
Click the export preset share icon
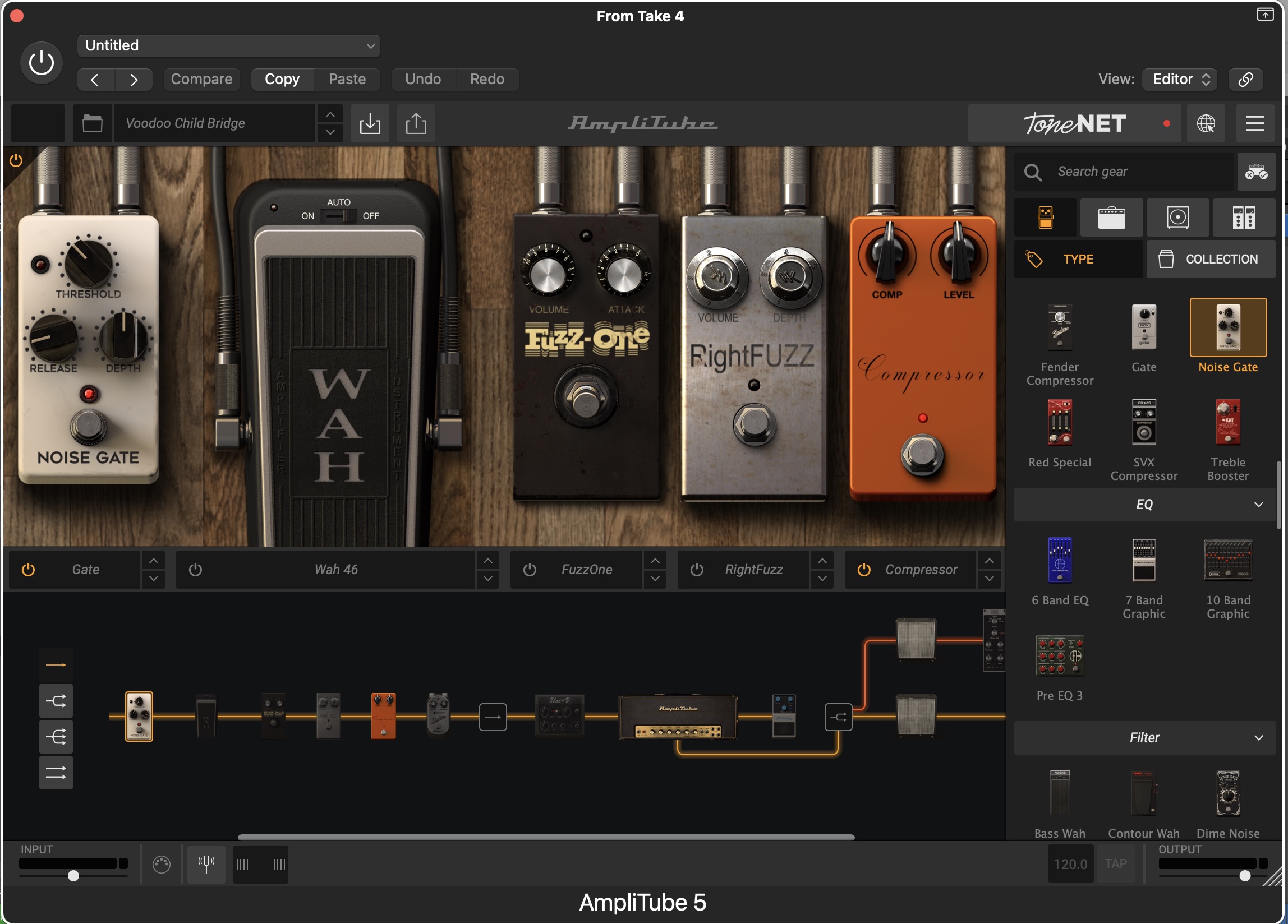(x=416, y=123)
